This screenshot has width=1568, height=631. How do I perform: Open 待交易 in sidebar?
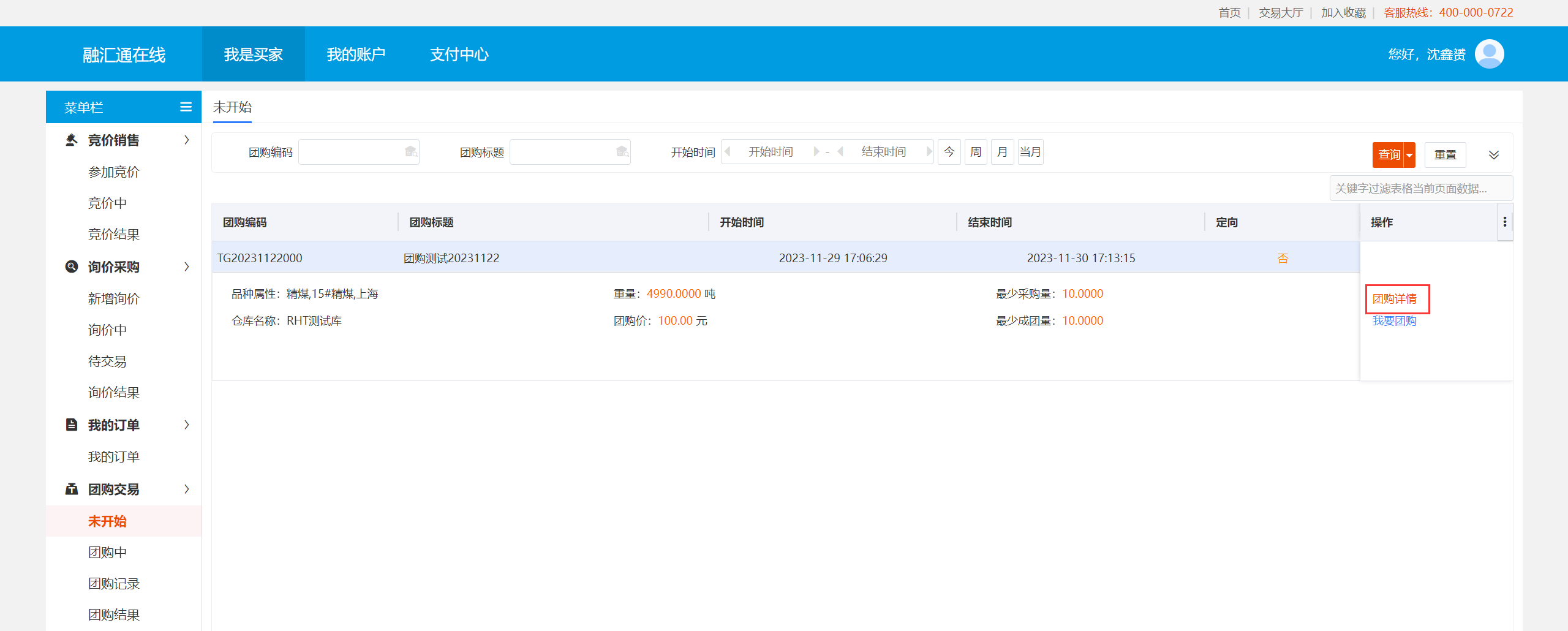(107, 361)
